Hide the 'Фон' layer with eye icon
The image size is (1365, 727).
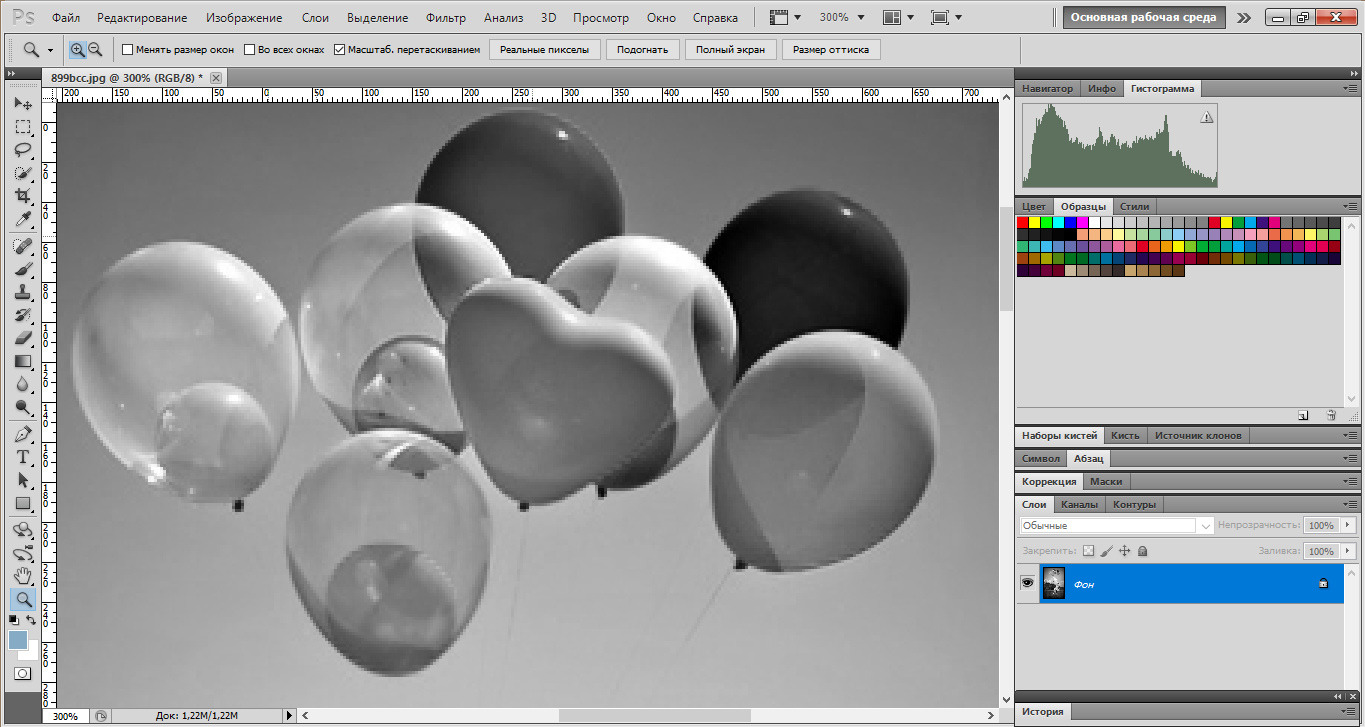point(1027,583)
